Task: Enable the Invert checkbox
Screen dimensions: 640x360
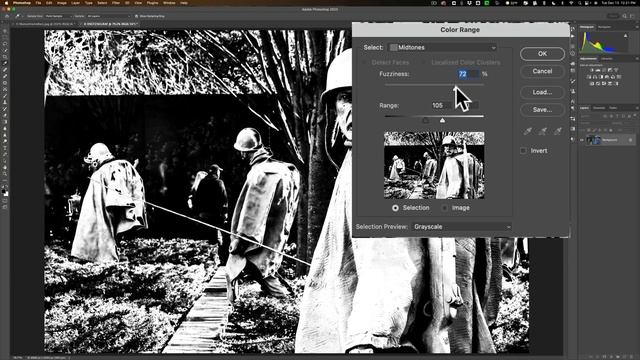Action: click(x=523, y=151)
